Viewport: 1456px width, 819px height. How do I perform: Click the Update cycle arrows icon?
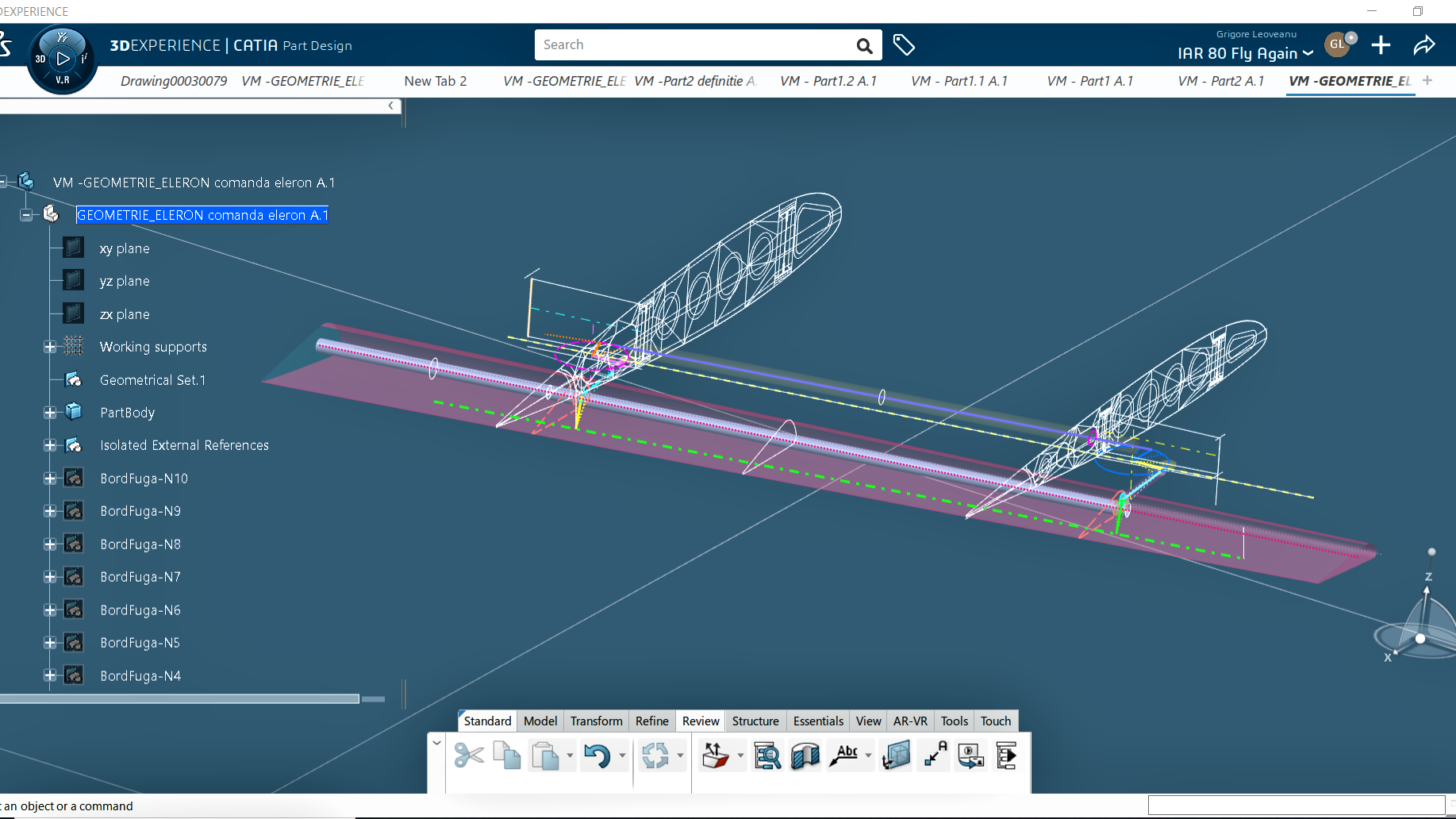655,756
